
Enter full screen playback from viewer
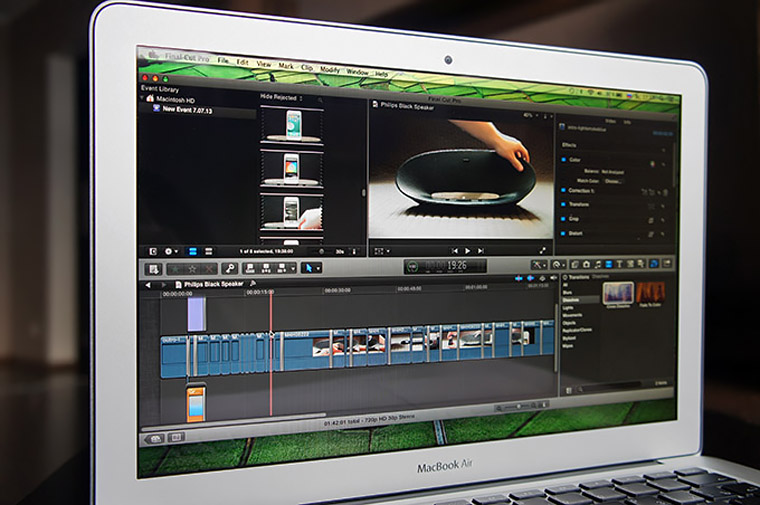543,251
